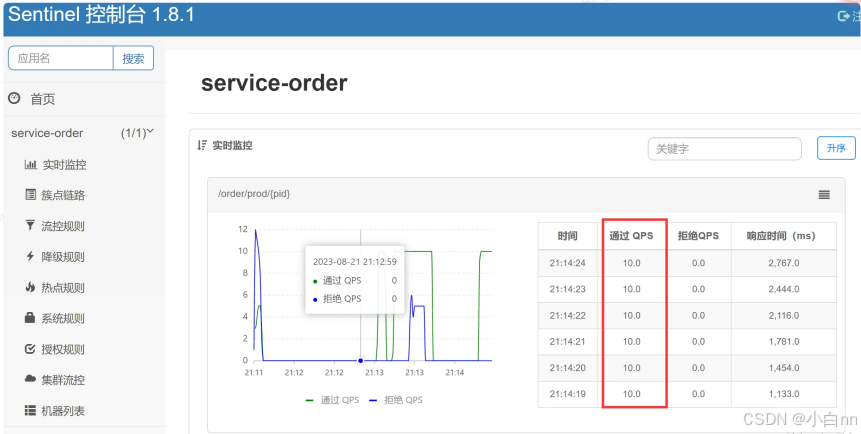Open 机器列表 menu item
The height and width of the screenshot is (434, 861).
point(63,410)
